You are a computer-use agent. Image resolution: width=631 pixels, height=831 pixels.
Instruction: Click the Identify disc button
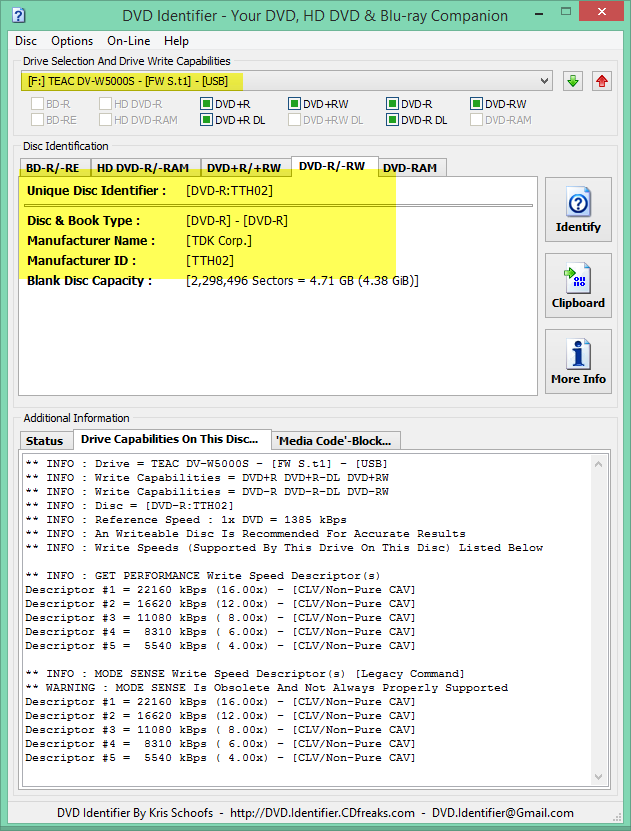(x=578, y=210)
